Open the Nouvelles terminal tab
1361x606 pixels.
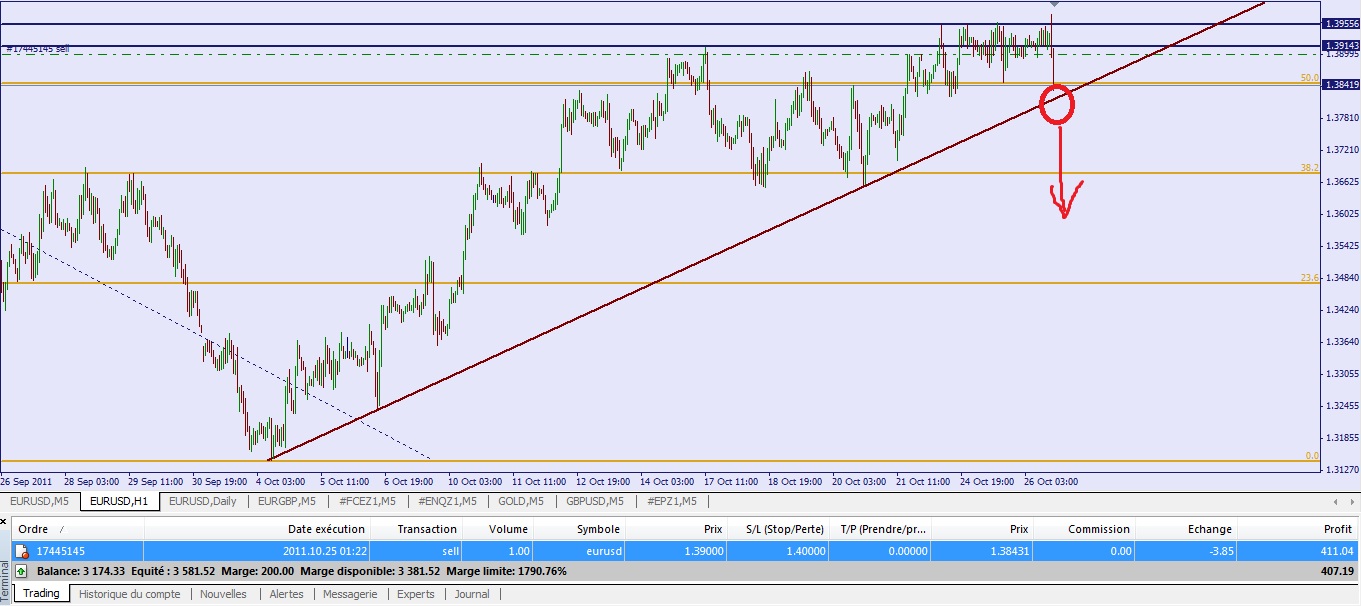tap(223, 594)
